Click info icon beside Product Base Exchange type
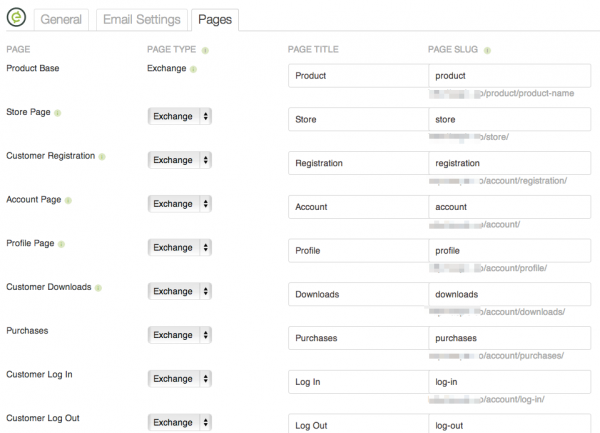The height and width of the screenshot is (433, 600). [x=193, y=69]
